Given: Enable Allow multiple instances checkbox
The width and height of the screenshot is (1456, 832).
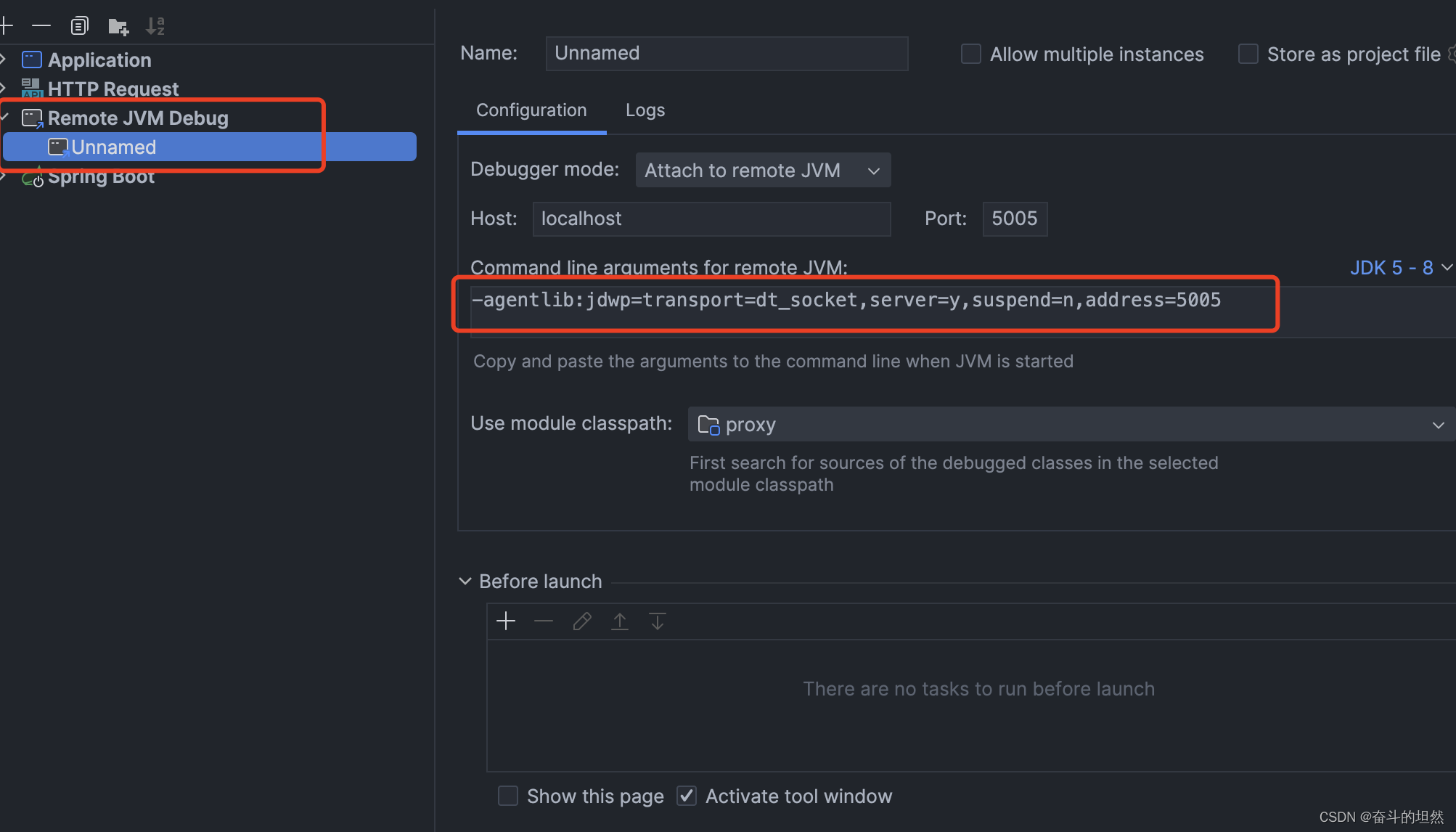Looking at the screenshot, I should 970,54.
